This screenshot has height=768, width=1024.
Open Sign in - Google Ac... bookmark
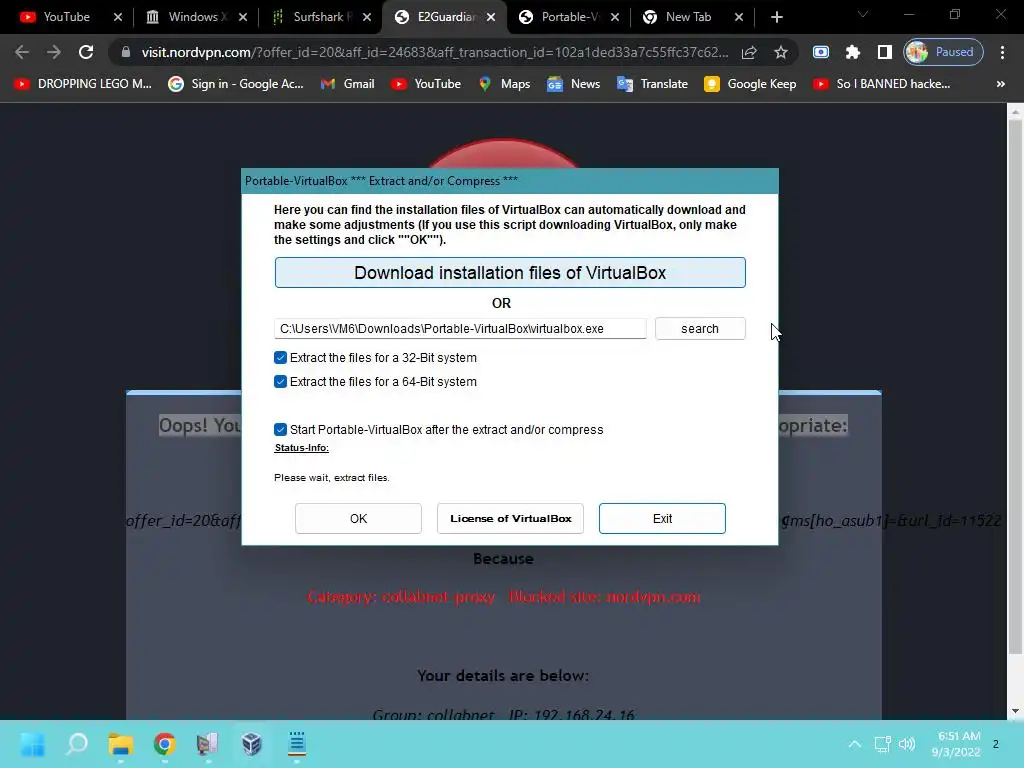point(236,84)
